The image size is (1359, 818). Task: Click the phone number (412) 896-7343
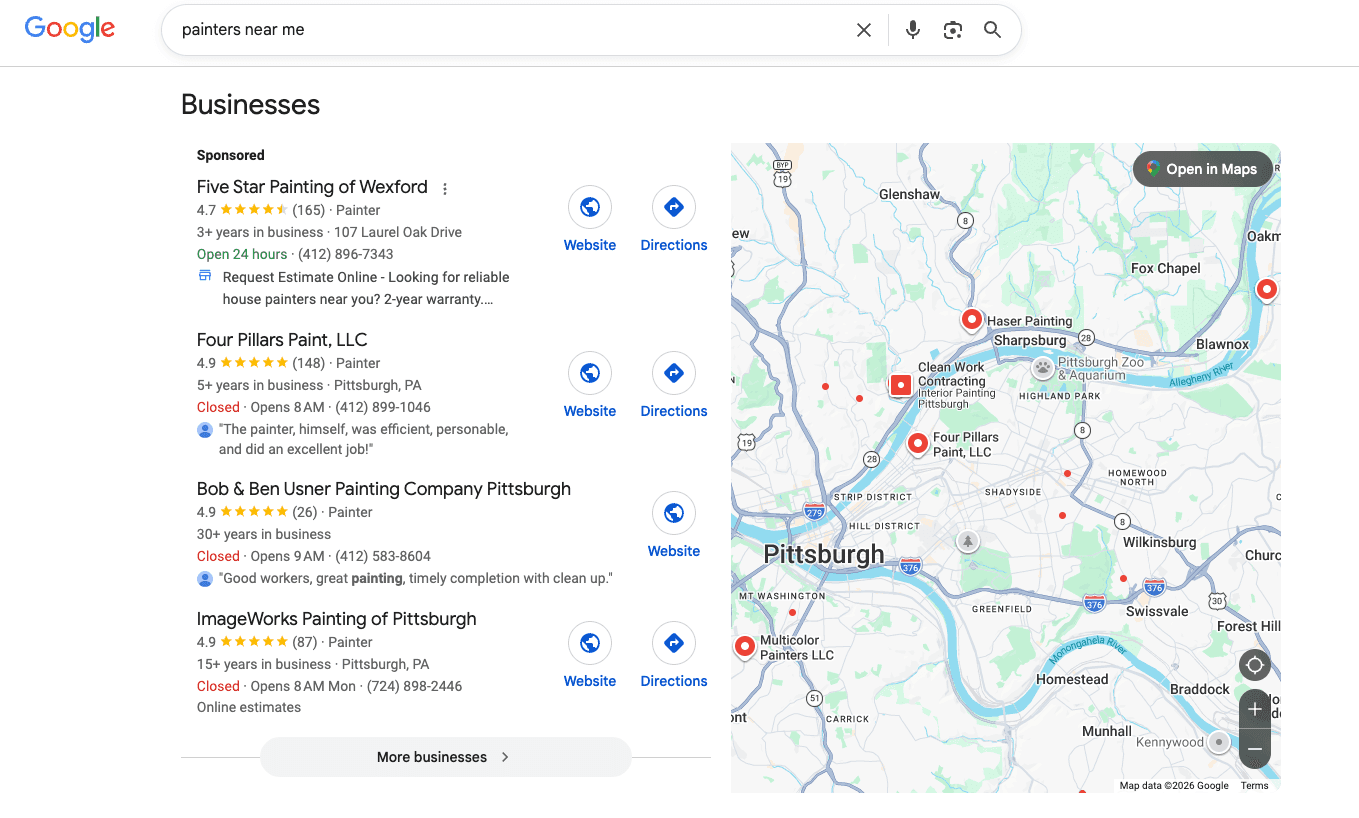point(346,254)
